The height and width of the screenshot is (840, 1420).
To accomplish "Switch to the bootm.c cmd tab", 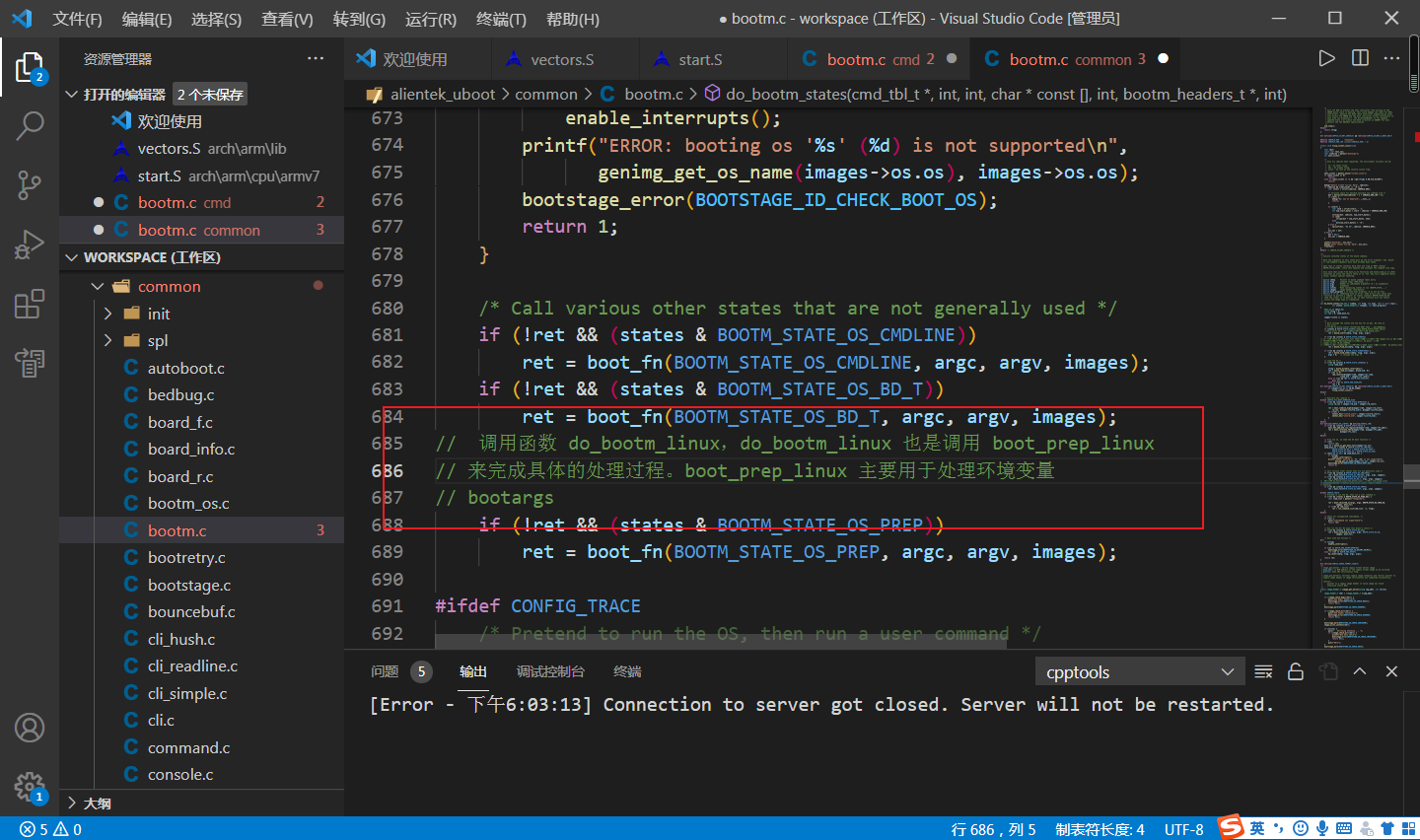I will tap(880, 59).
